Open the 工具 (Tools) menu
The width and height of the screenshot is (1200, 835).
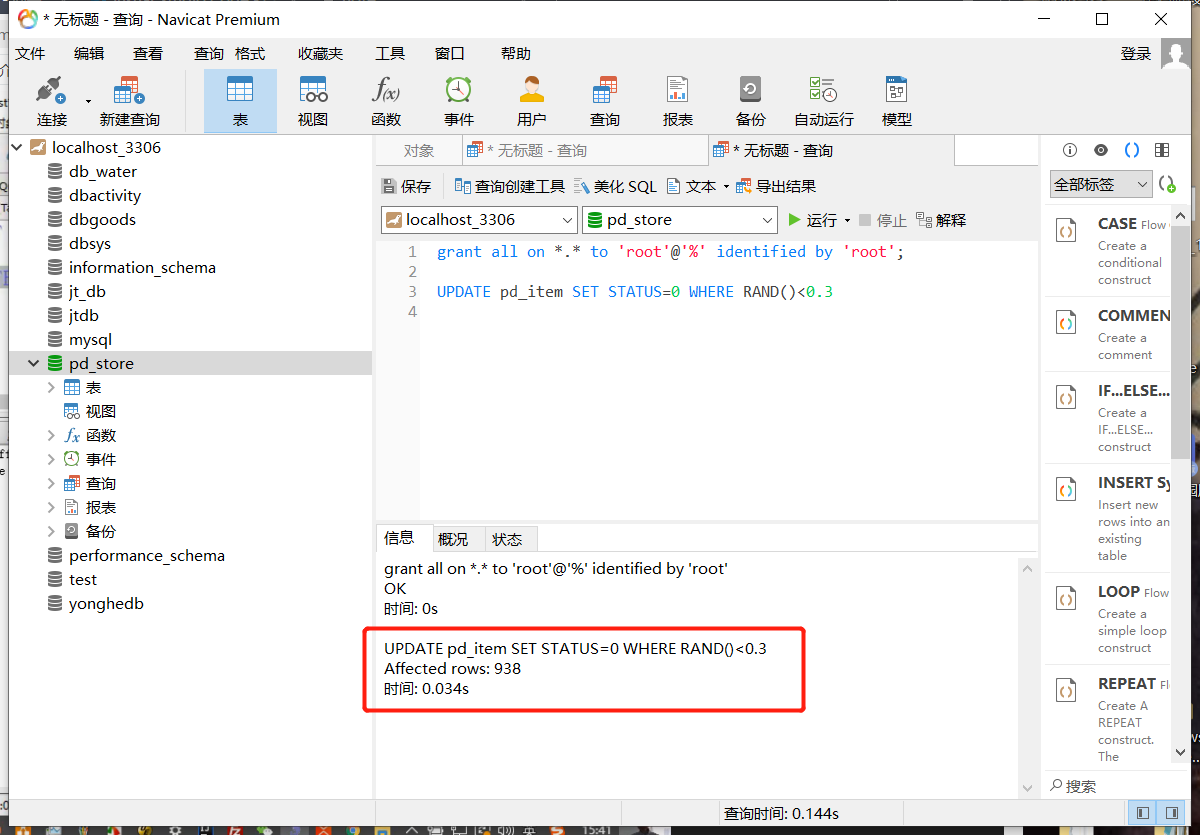coord(390,54)
